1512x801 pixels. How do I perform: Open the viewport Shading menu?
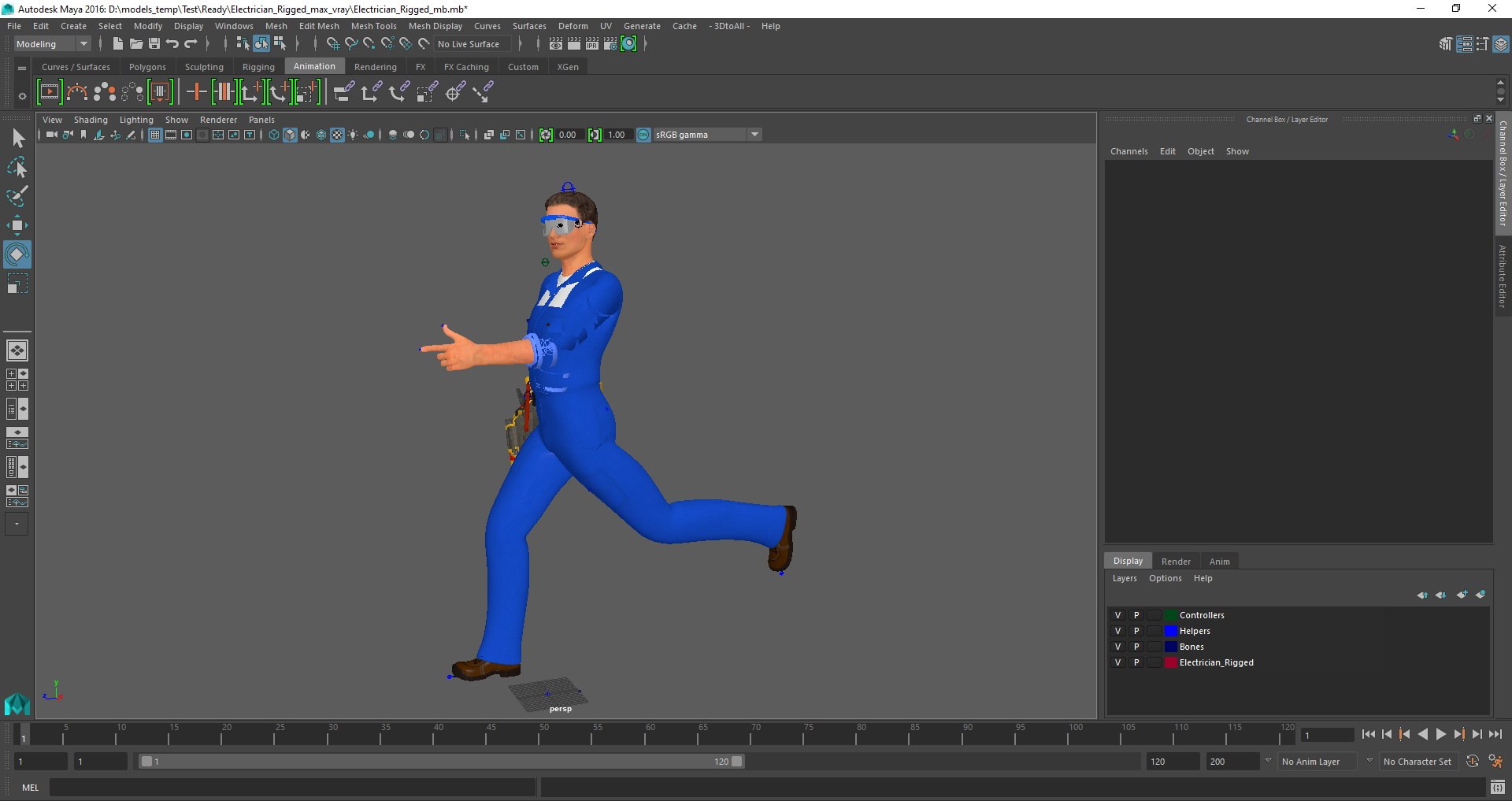pyautogui.click(x=91, y=120)
